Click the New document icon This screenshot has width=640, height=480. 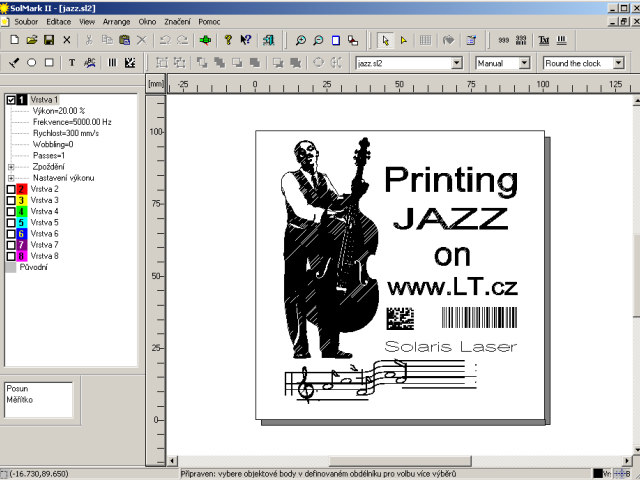point(14,40)
